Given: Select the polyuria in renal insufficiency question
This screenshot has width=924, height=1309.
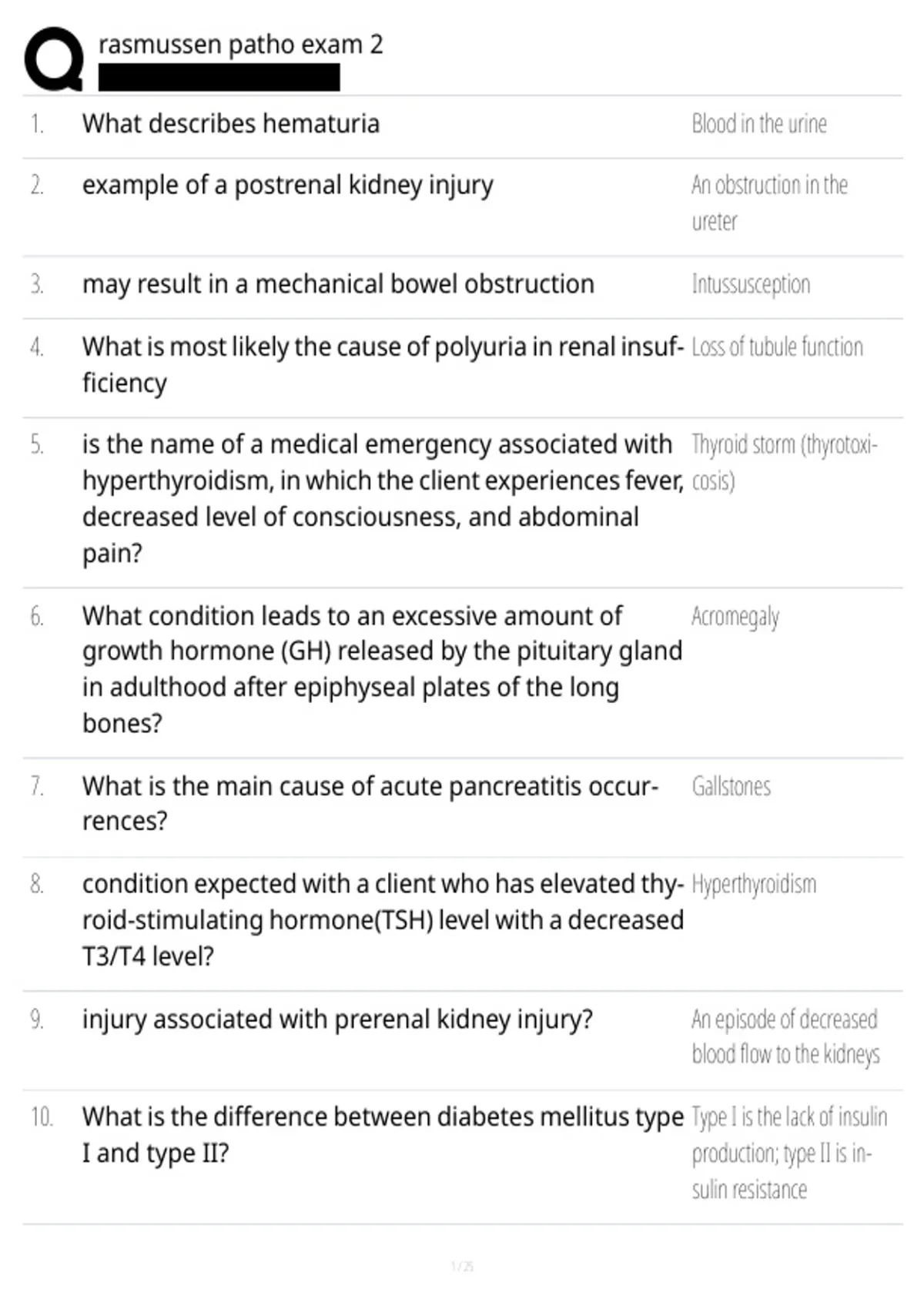Looking at the screenshot, I should coord(383,365).
